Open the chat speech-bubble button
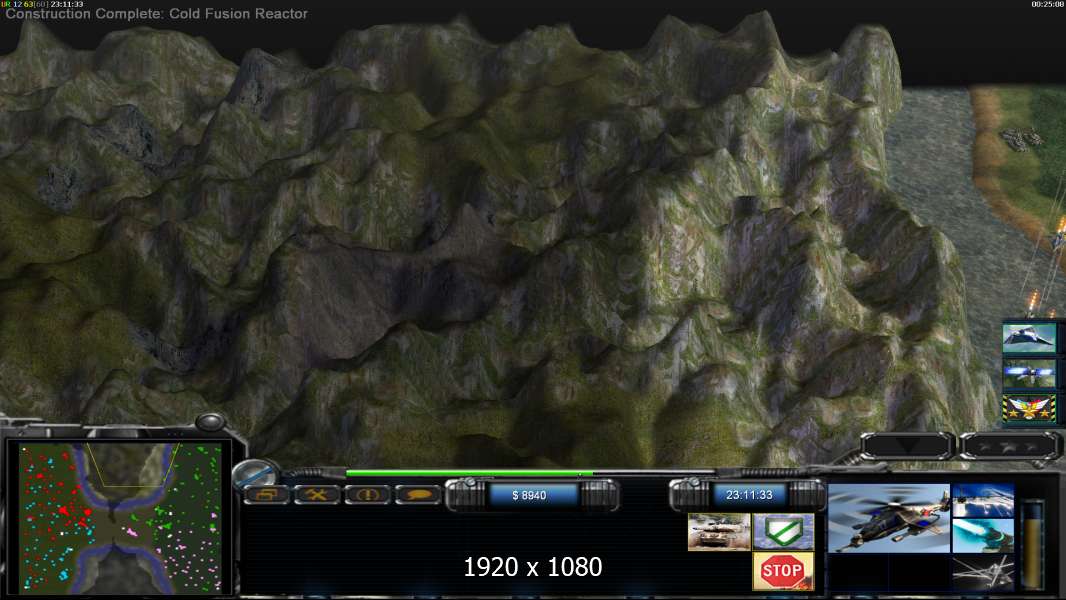This screenshot has width=1066, height=600. pyautogui.click(x=418, y=495)
